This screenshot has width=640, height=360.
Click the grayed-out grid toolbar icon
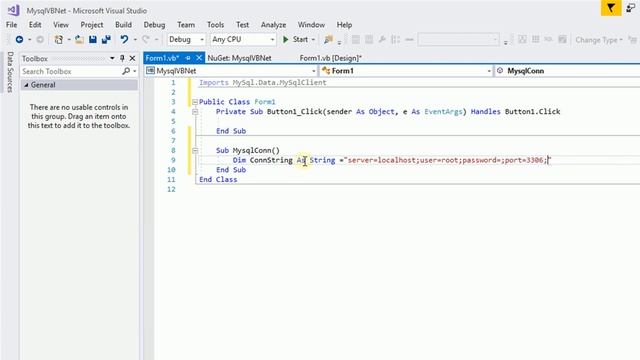tap(536, 40)
